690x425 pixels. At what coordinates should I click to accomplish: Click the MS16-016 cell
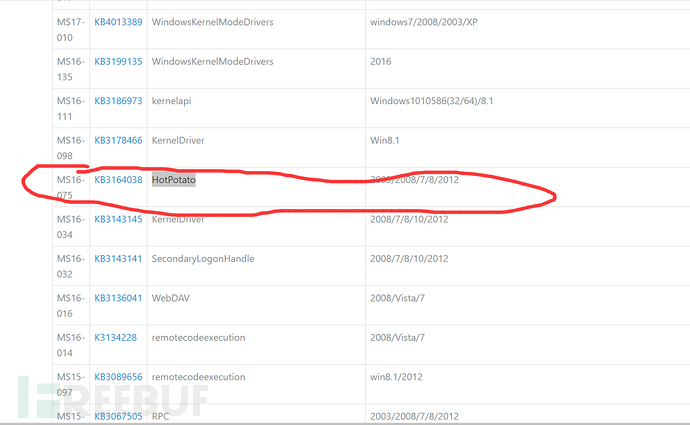[x=70, y=305]
